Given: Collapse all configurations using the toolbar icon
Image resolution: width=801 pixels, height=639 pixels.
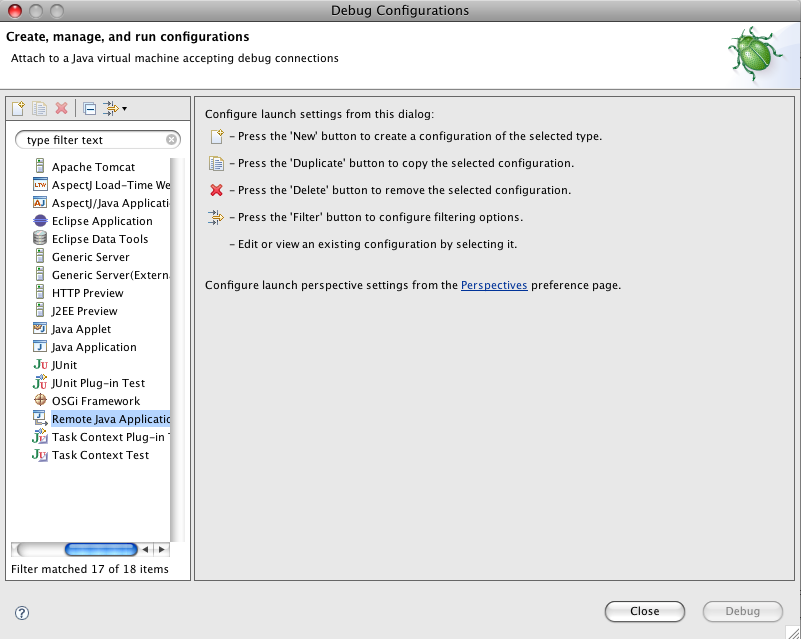Looking at the screenshot, I should [89, 109].
